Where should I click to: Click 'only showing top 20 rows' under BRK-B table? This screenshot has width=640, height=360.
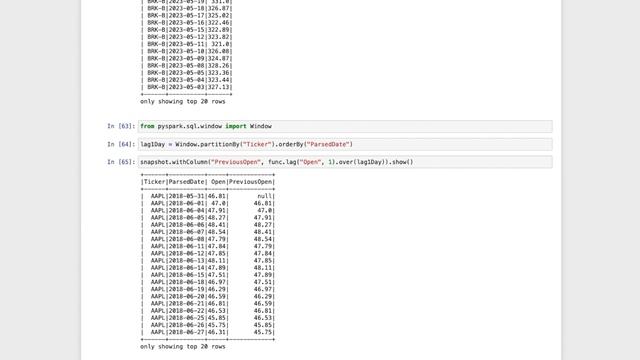coord(183,101)
